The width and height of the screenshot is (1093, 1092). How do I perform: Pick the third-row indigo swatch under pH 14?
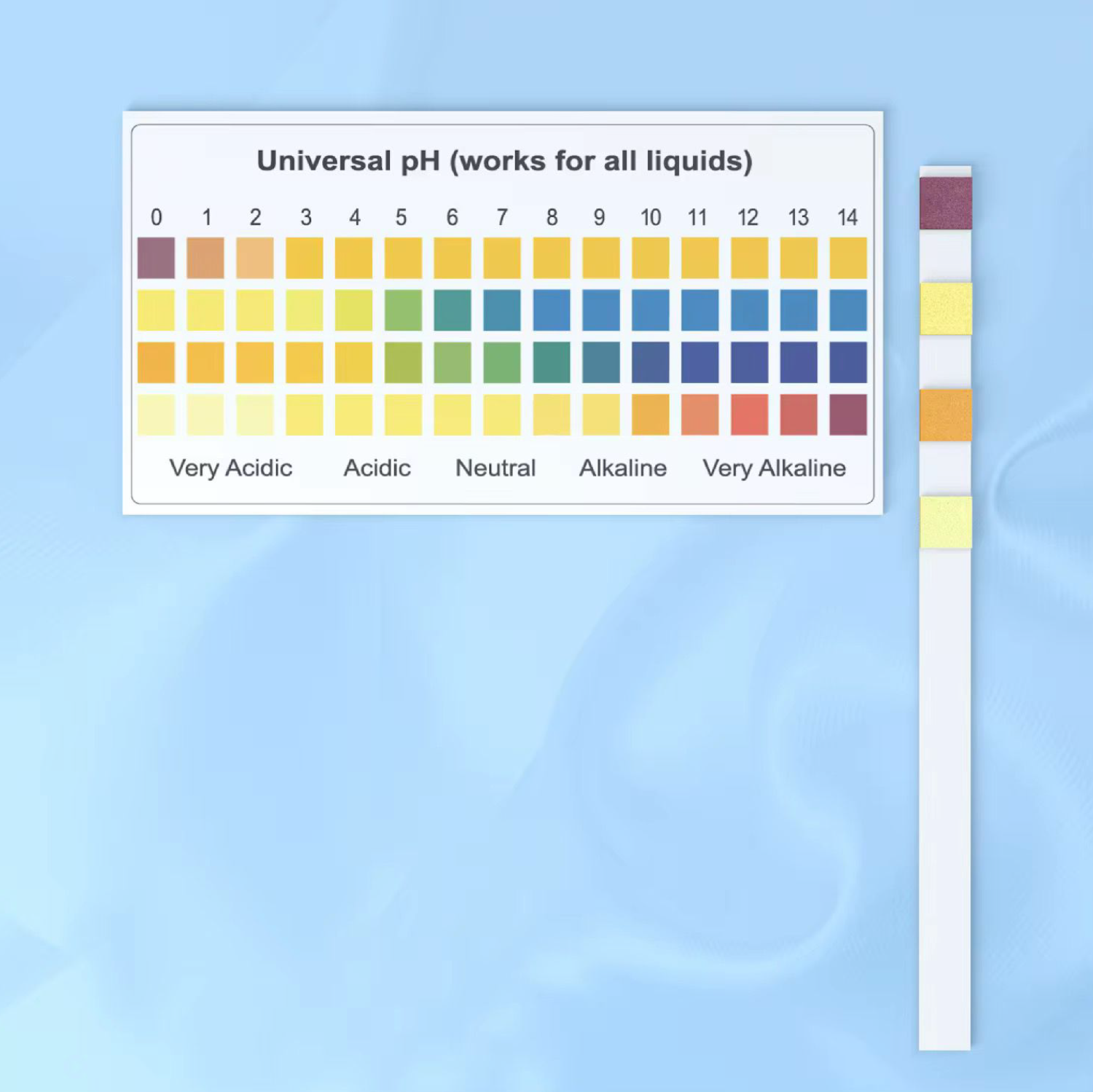[847, 363]
